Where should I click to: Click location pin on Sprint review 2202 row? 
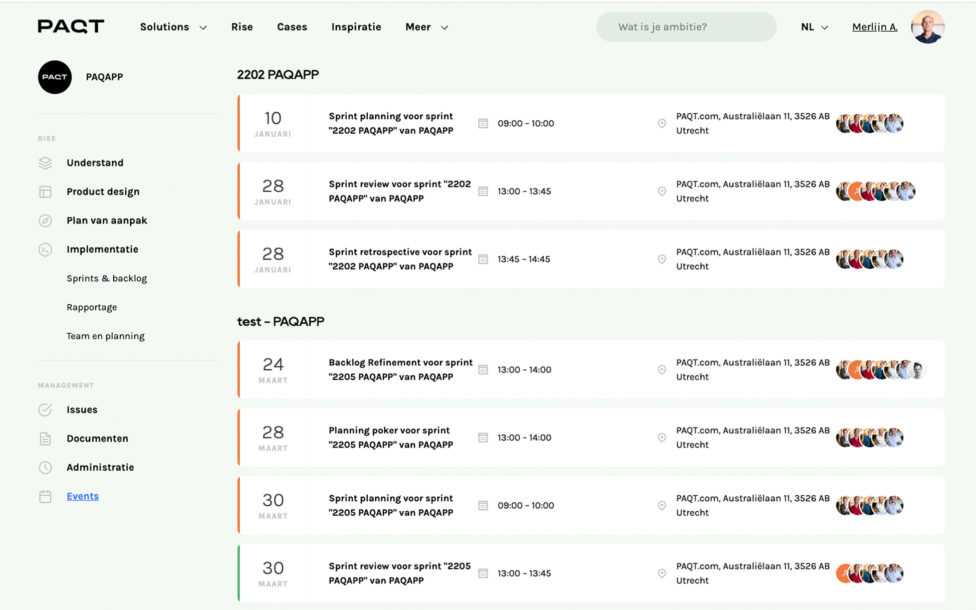pyautogui.click(x=662, y=191)
